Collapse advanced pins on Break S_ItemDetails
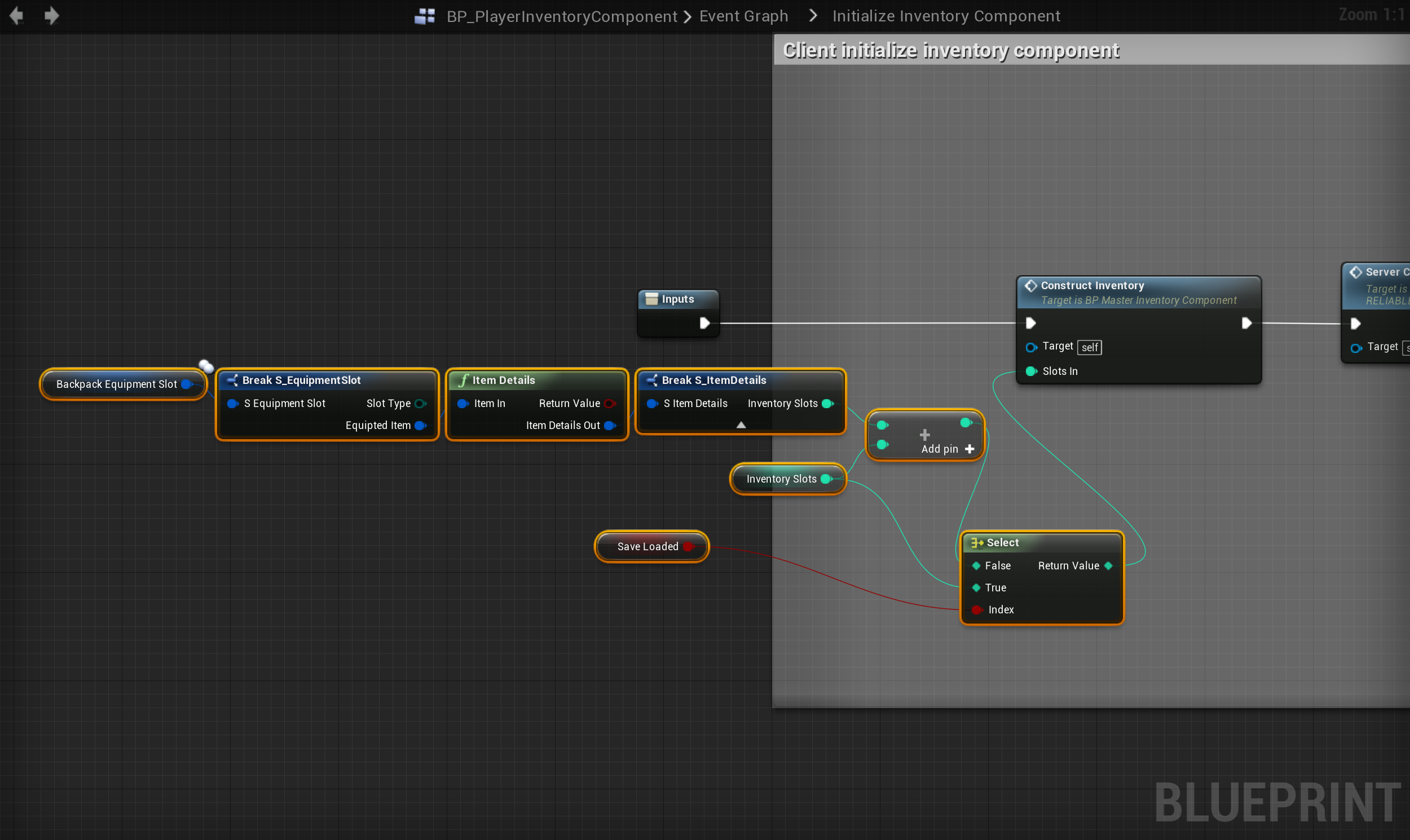 tap(741, 425)
